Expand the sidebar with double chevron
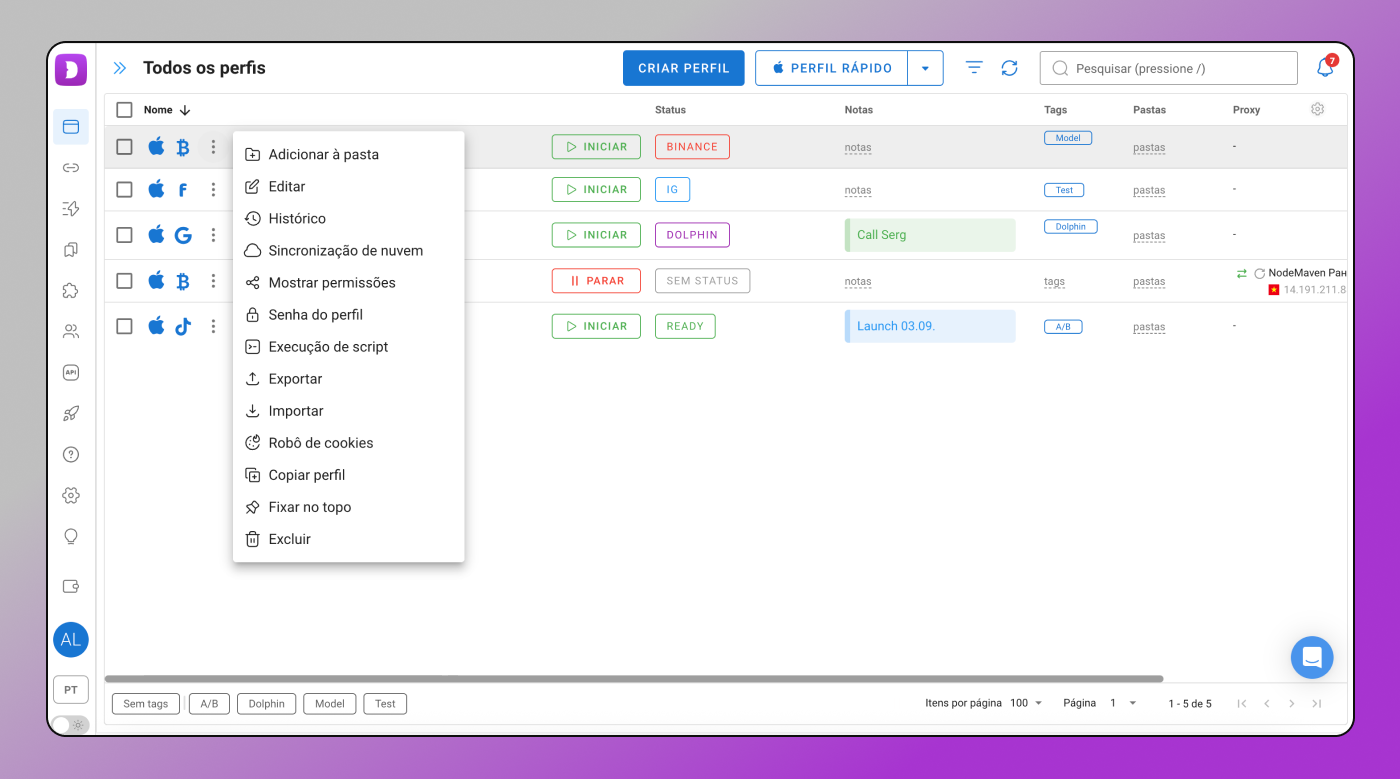Viewport: 1400px width, 779px height. pyautogui.click(x=120, y=68)
